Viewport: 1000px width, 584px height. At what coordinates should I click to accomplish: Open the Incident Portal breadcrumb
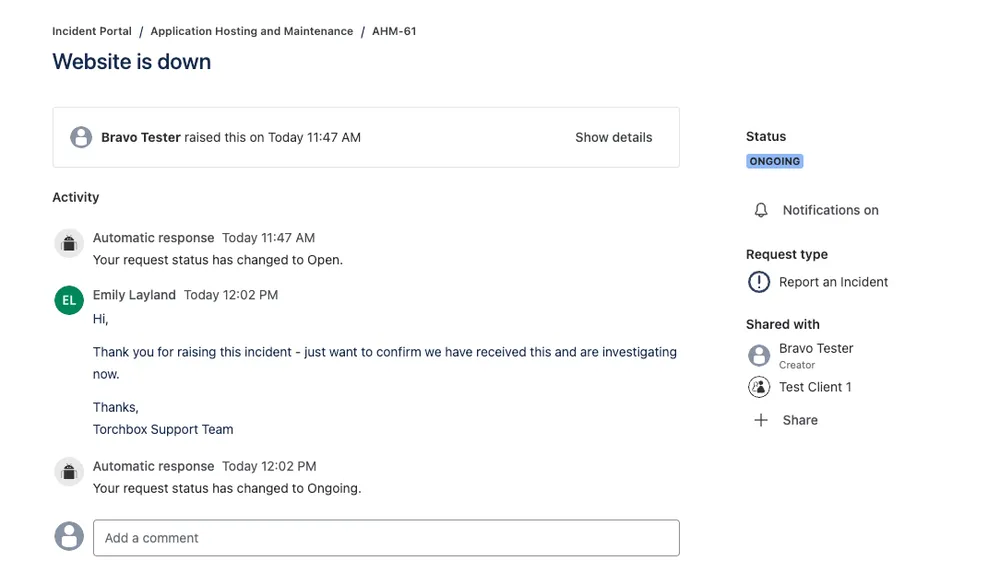coord(92,31)
